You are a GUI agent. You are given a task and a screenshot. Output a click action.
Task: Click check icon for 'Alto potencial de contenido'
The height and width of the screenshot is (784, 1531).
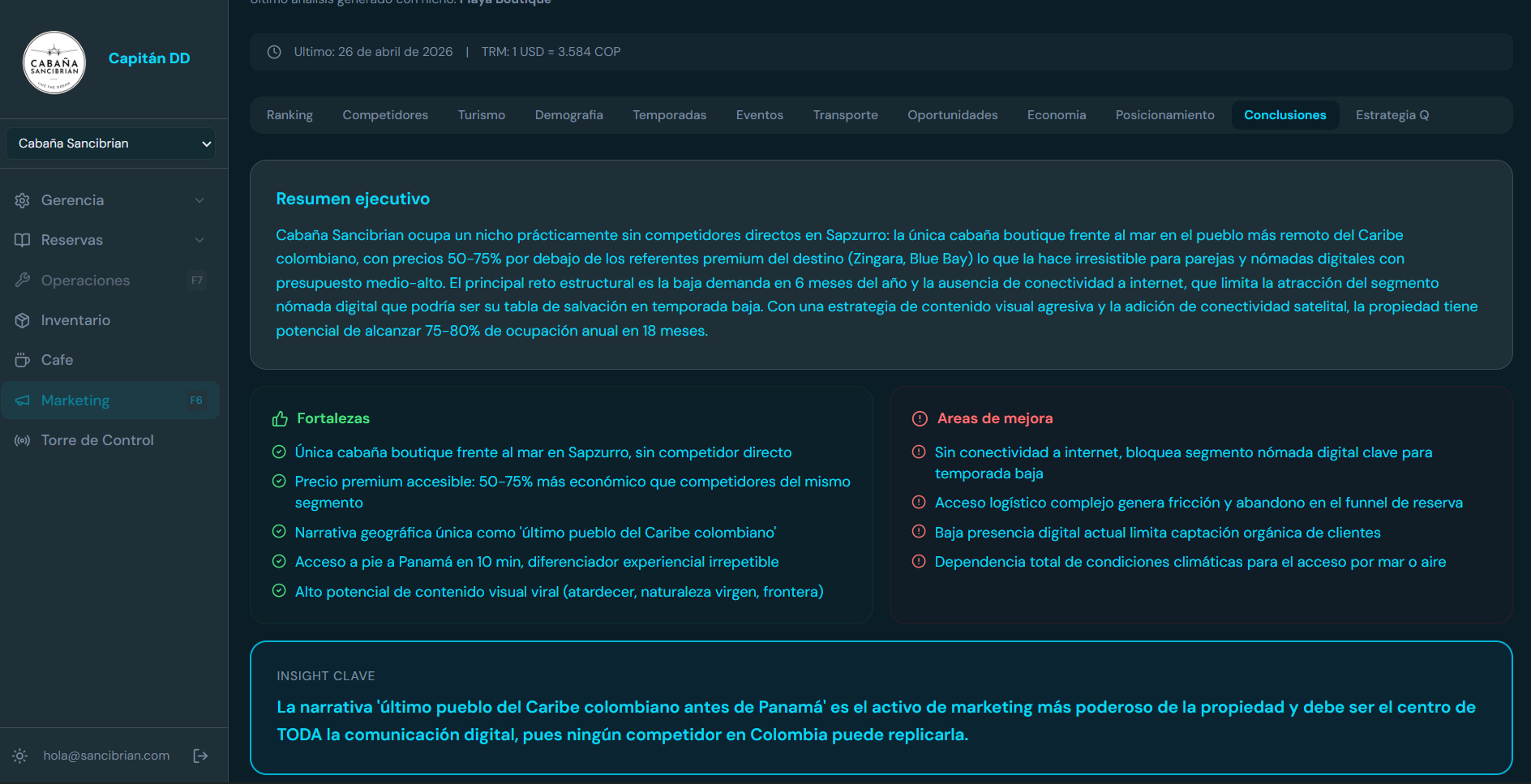pyautogui.click(x=279, y=591)
